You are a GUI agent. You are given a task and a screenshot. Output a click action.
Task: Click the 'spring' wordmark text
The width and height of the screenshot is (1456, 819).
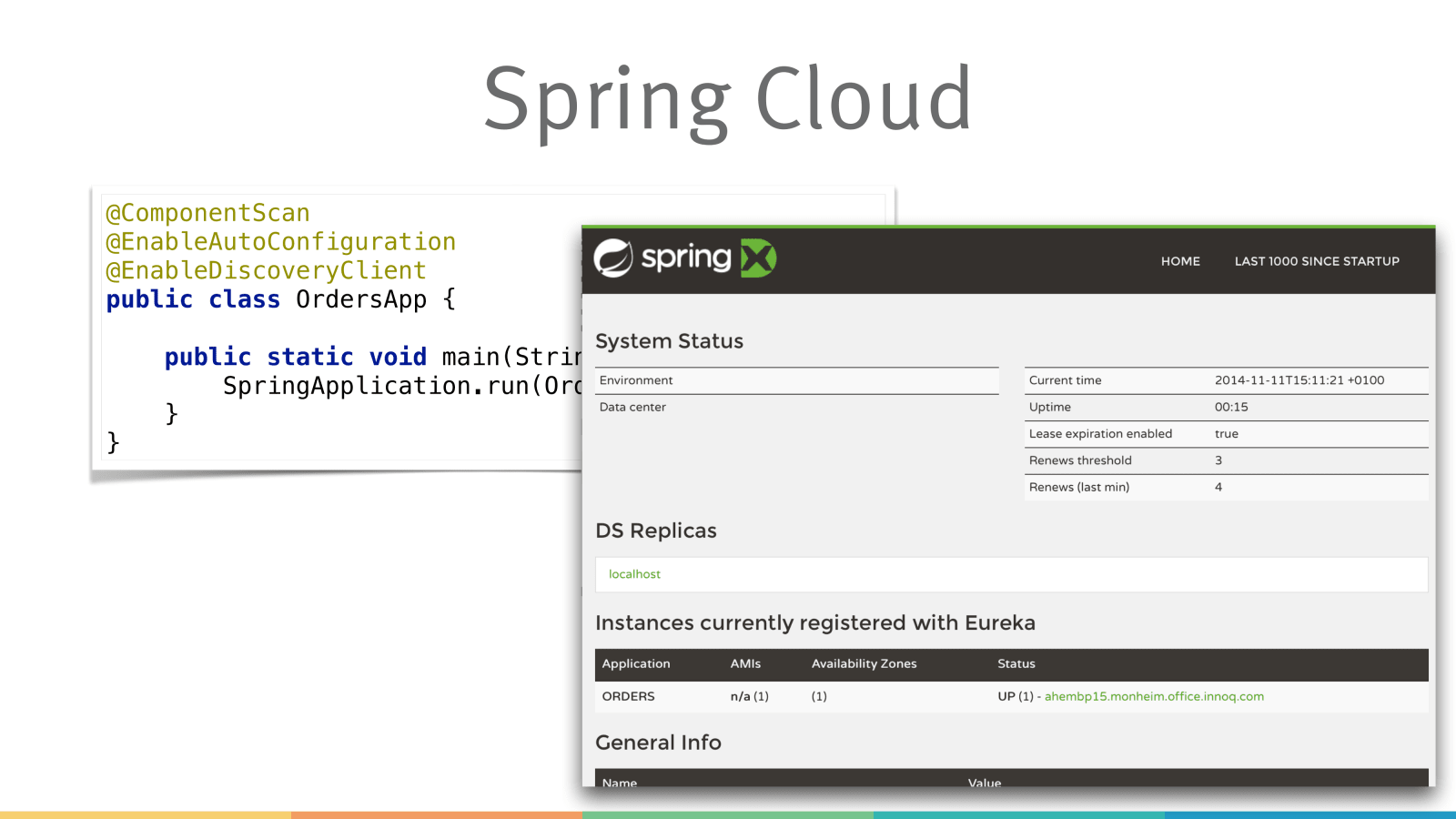686,259
